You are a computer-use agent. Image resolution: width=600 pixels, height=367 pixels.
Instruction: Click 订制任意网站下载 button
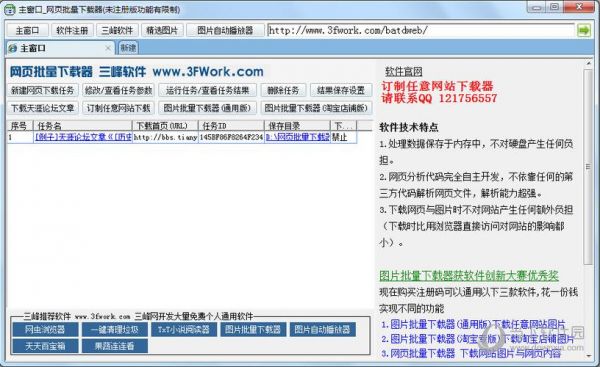tap(118, 108)
